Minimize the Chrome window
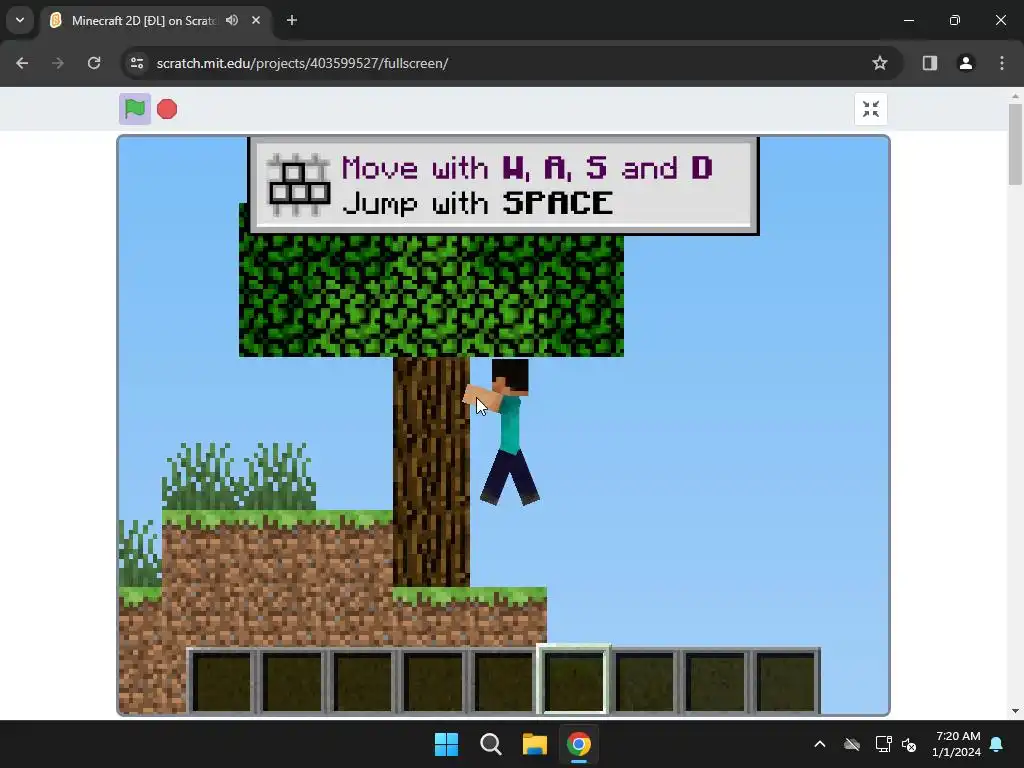 [x=909, y=20]
